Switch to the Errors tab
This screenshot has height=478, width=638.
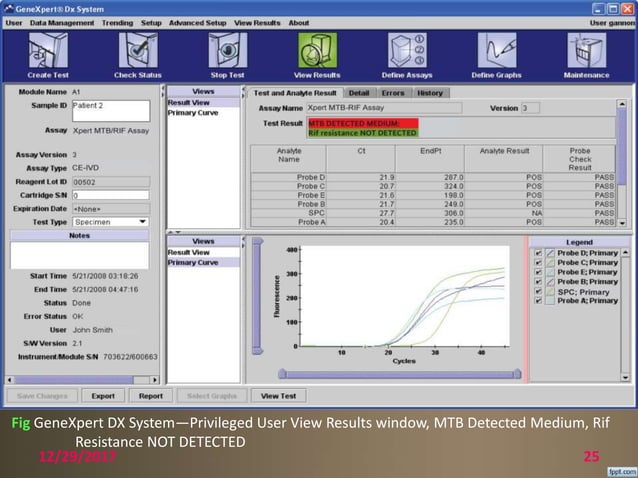393,93
